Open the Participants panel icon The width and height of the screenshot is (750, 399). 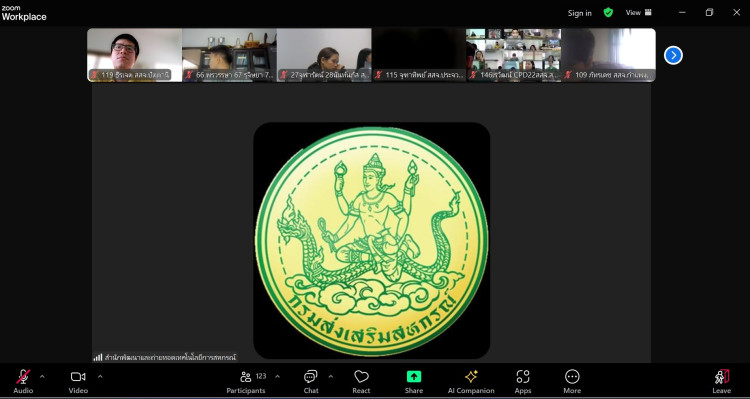(x=246, y=377)
